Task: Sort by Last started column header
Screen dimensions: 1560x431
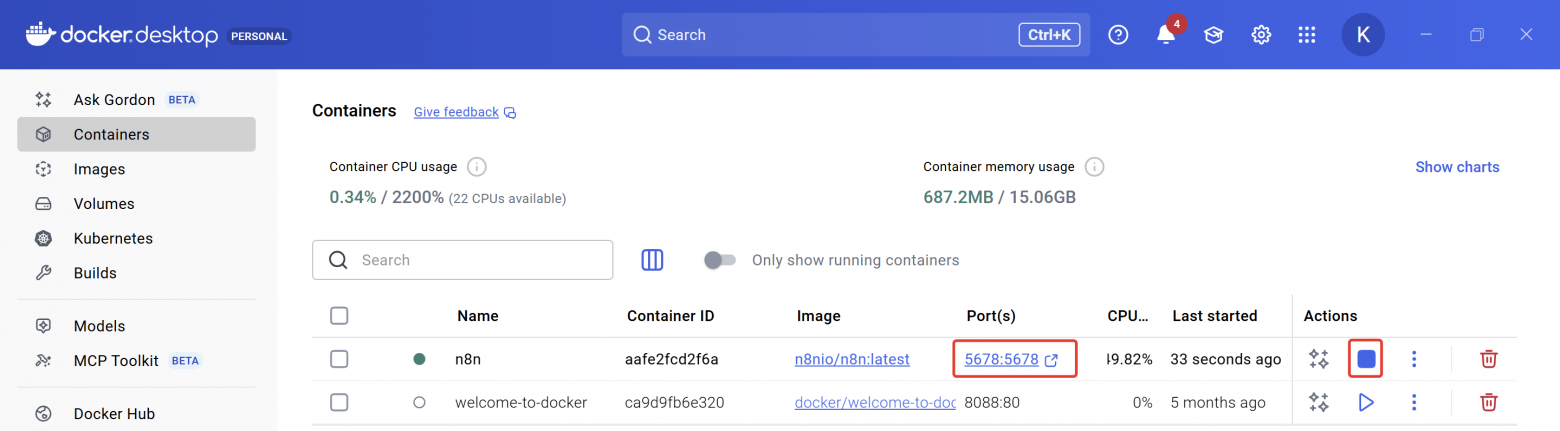Action: (x=1215, y=316)
